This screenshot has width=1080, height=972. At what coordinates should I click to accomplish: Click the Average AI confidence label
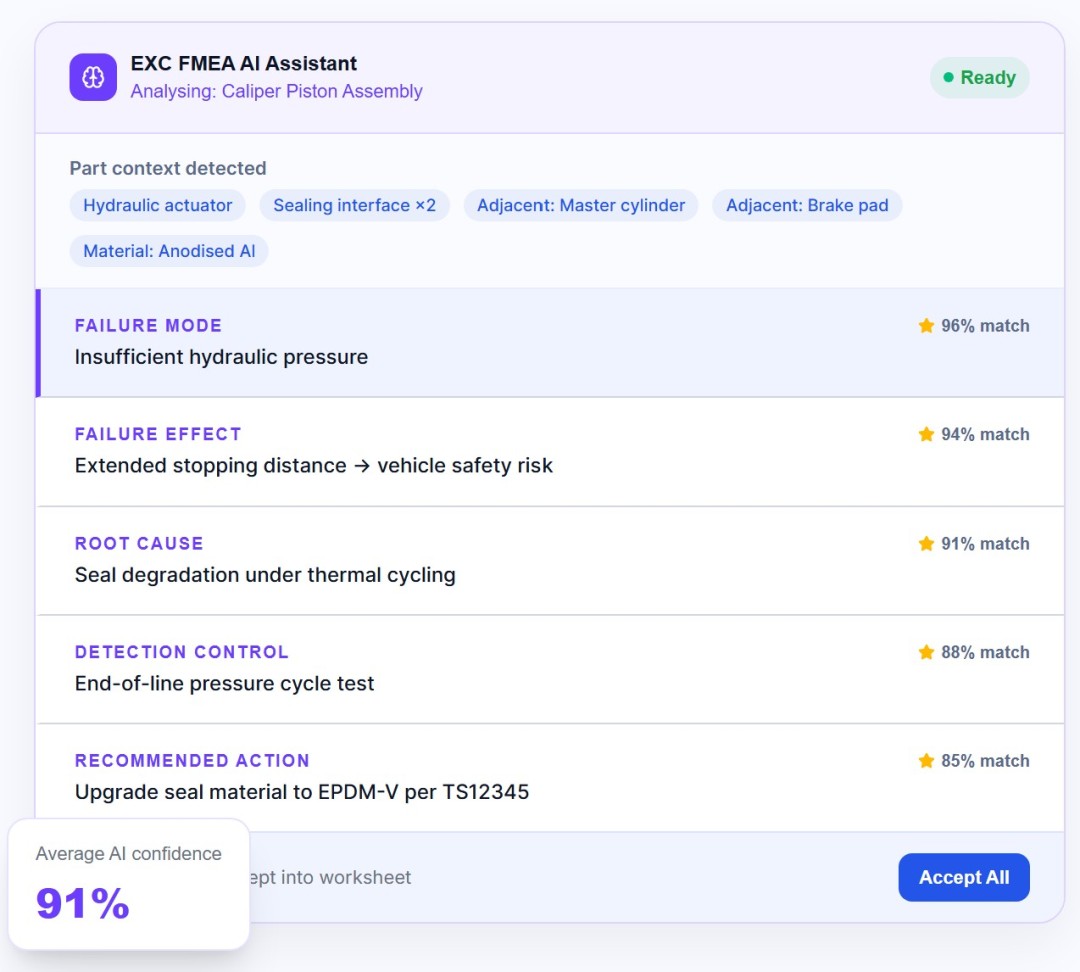coord(129,854)
